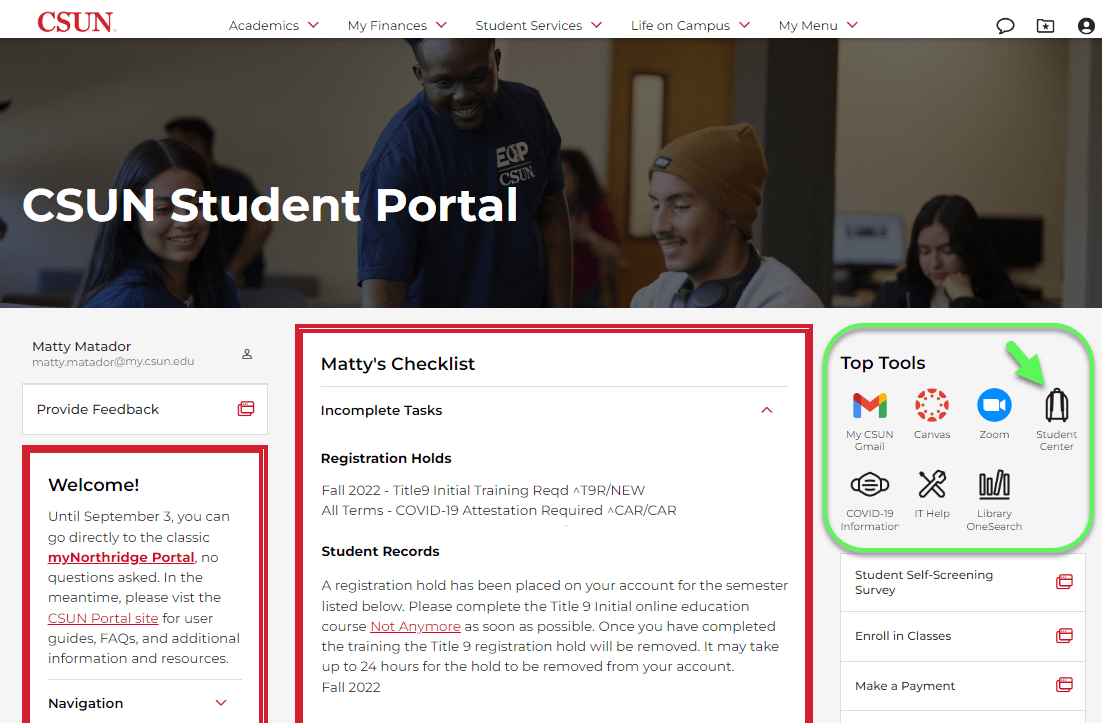
Task: Click profile icon beside Matty Matador
Action: [x=247, y=354]
